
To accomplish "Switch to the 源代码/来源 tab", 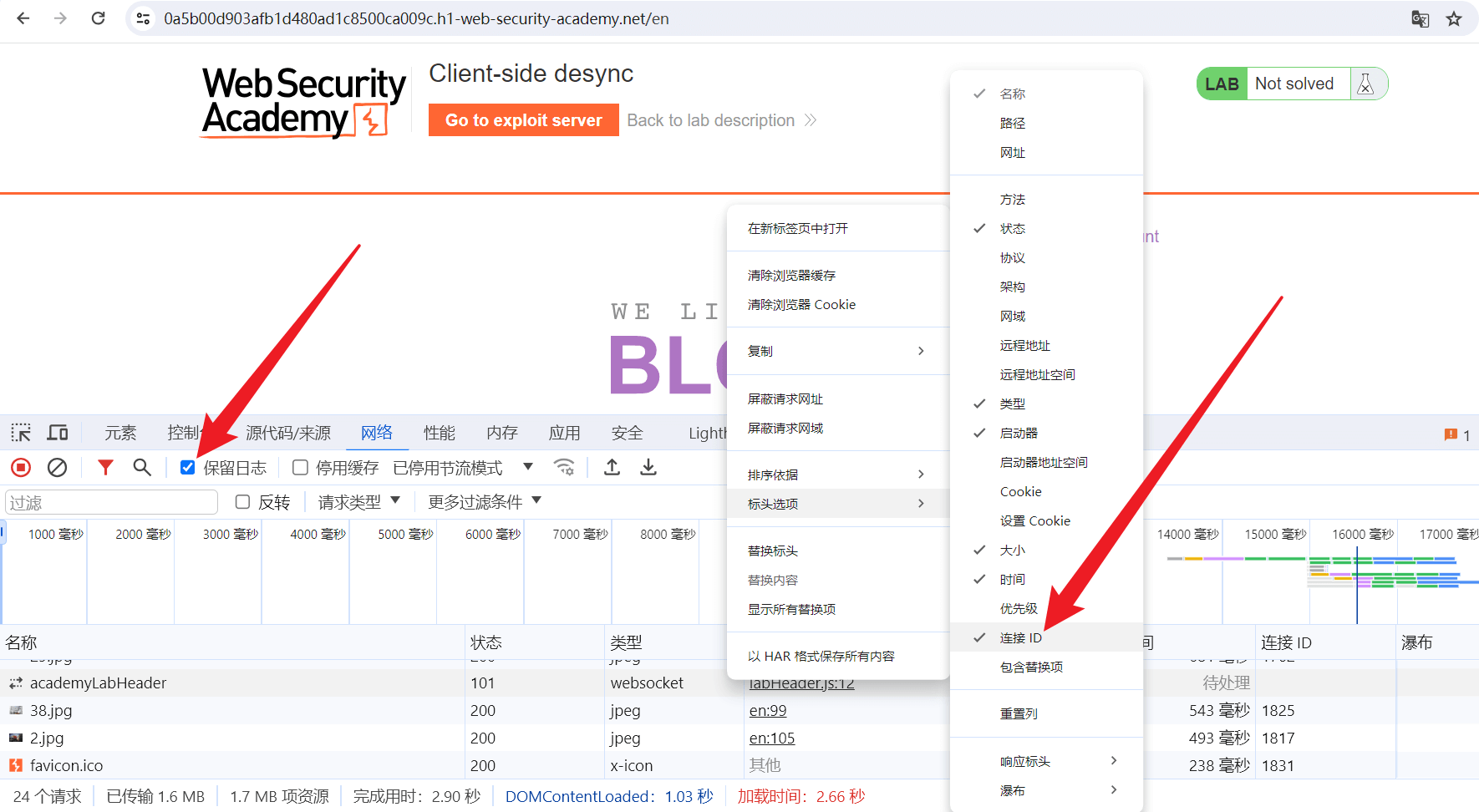I will coord(287,433).
